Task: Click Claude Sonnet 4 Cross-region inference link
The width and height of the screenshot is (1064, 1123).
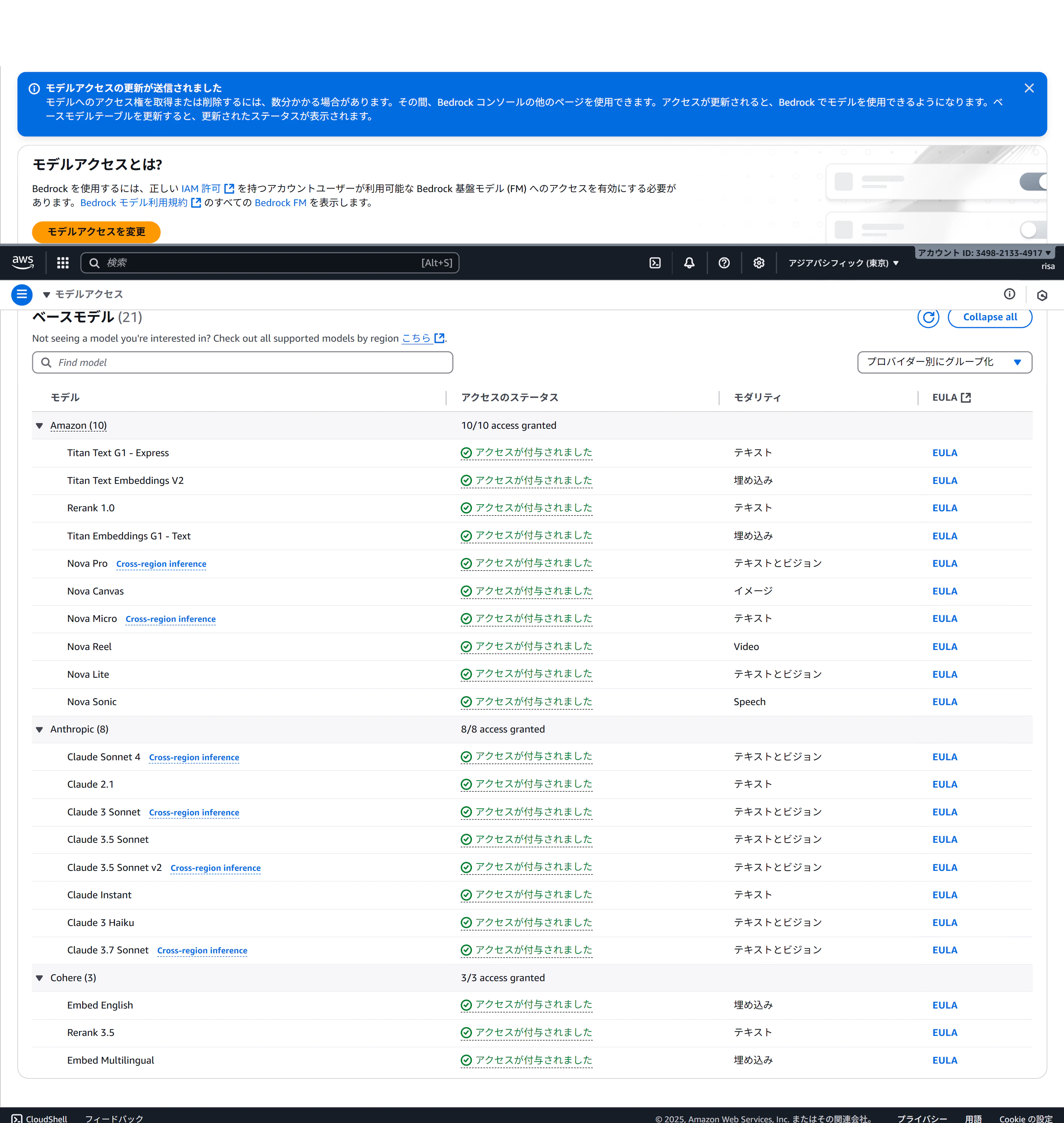Action: tap(194, 757)
